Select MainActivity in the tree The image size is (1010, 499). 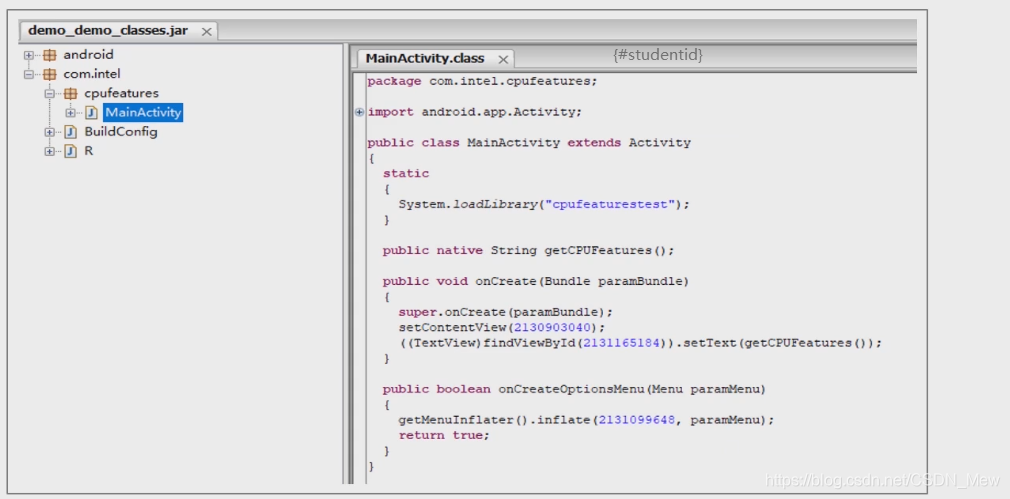tap(143, 113)
